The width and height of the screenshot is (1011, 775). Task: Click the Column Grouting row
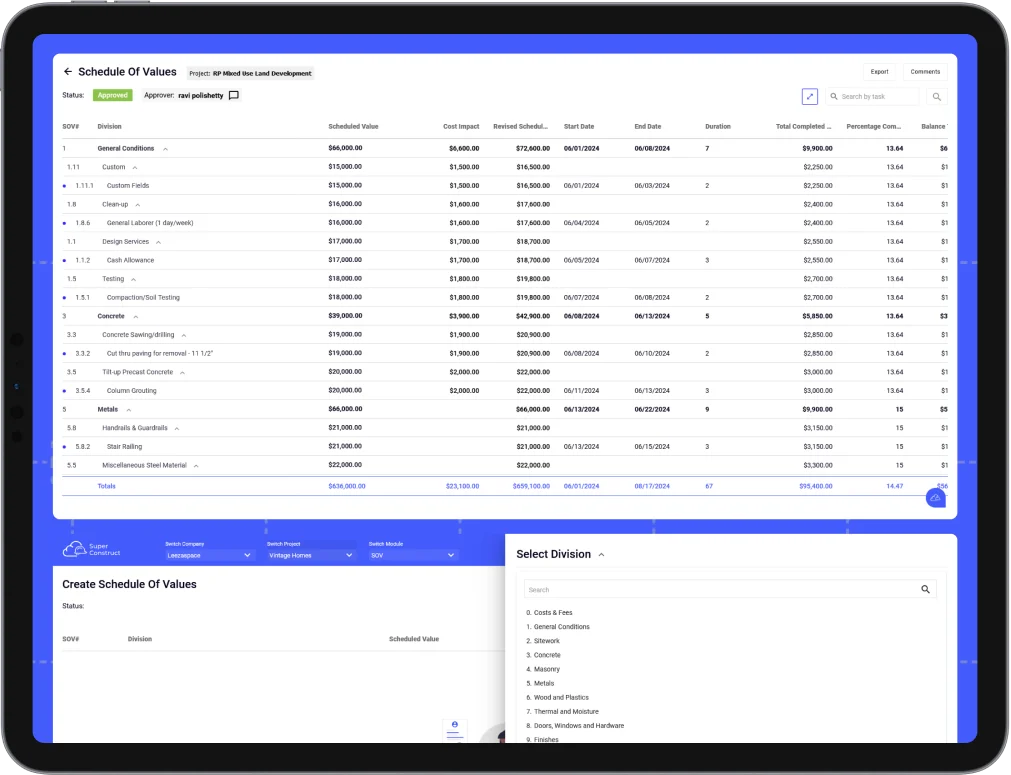pos(505,391)
